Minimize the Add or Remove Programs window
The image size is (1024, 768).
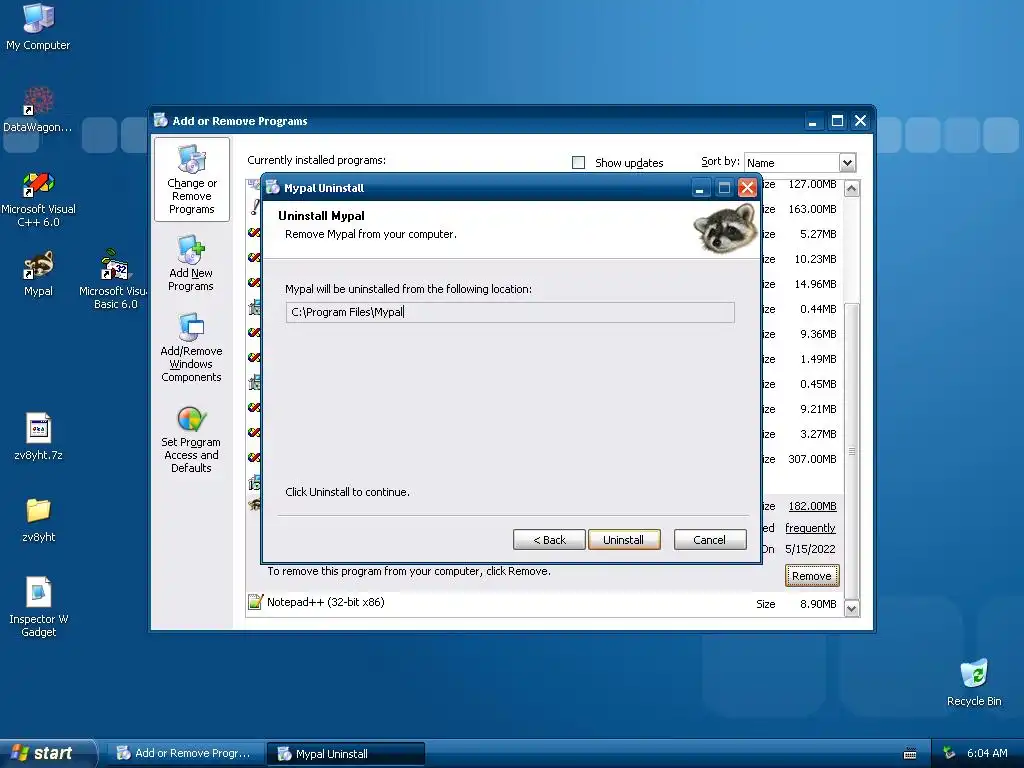click(812, 121)
